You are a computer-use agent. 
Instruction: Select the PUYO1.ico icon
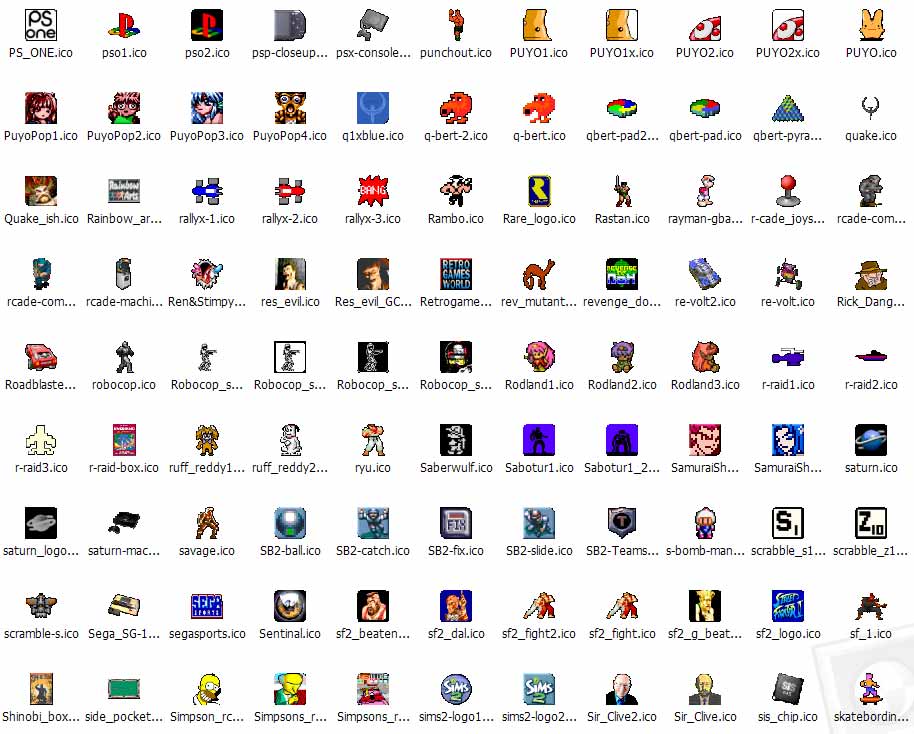pos(539,25)
